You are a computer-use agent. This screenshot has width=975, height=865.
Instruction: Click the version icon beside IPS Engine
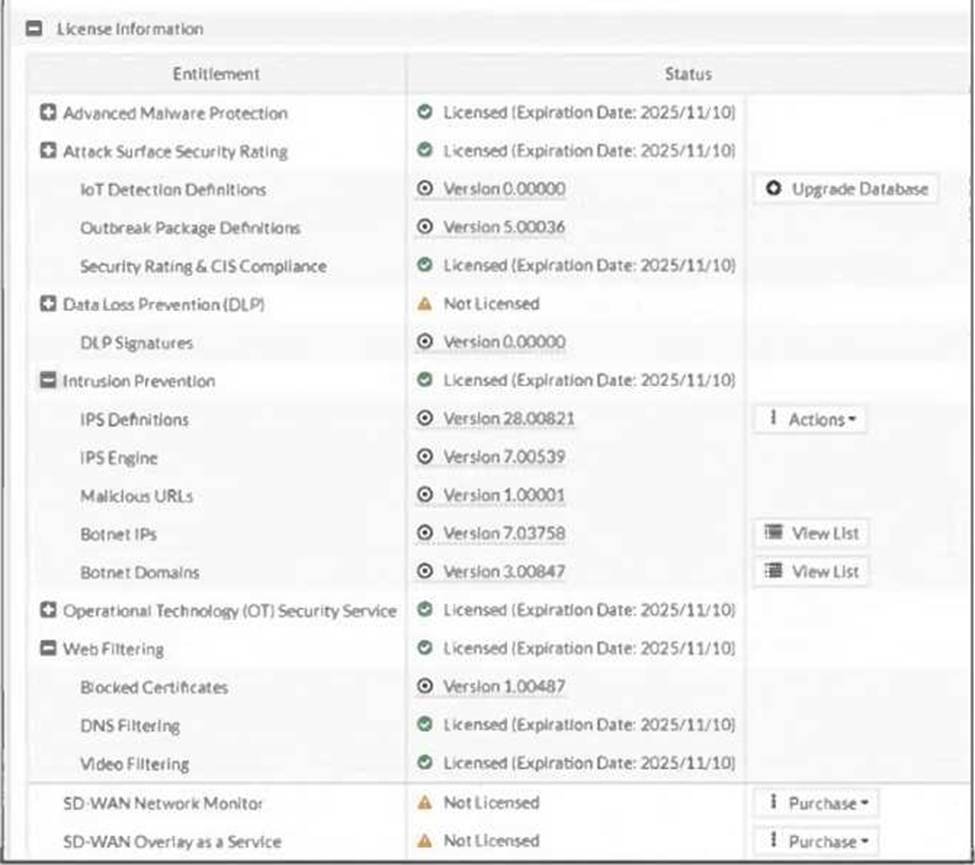[425, 457]
